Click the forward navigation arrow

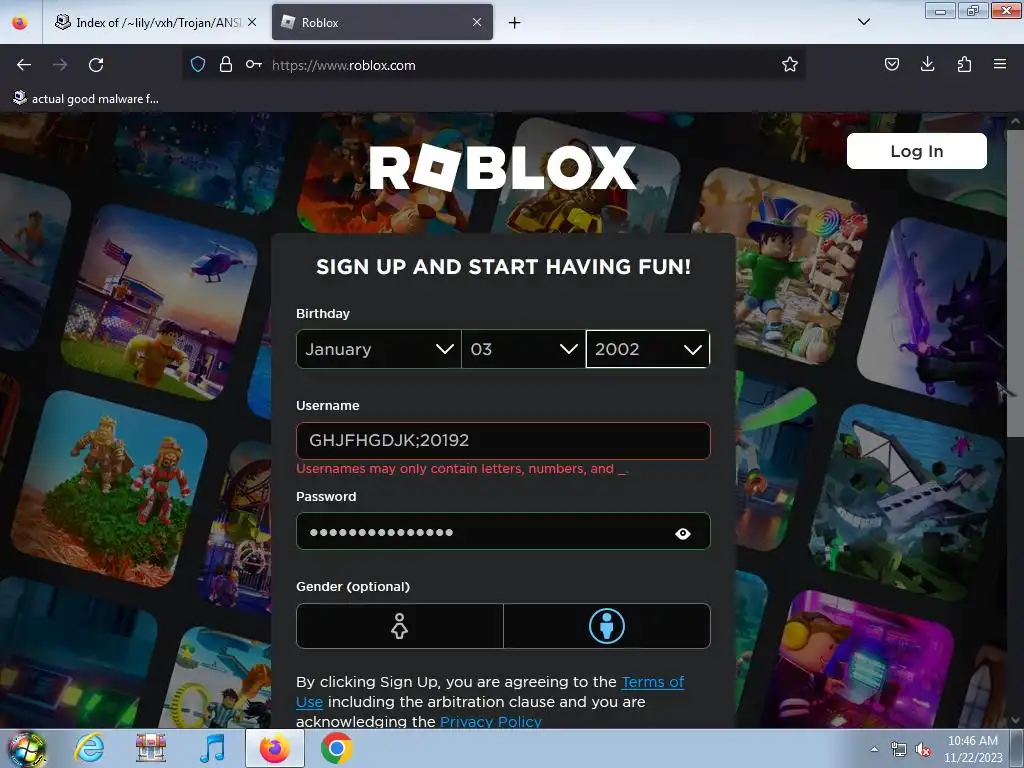(60, 65)
